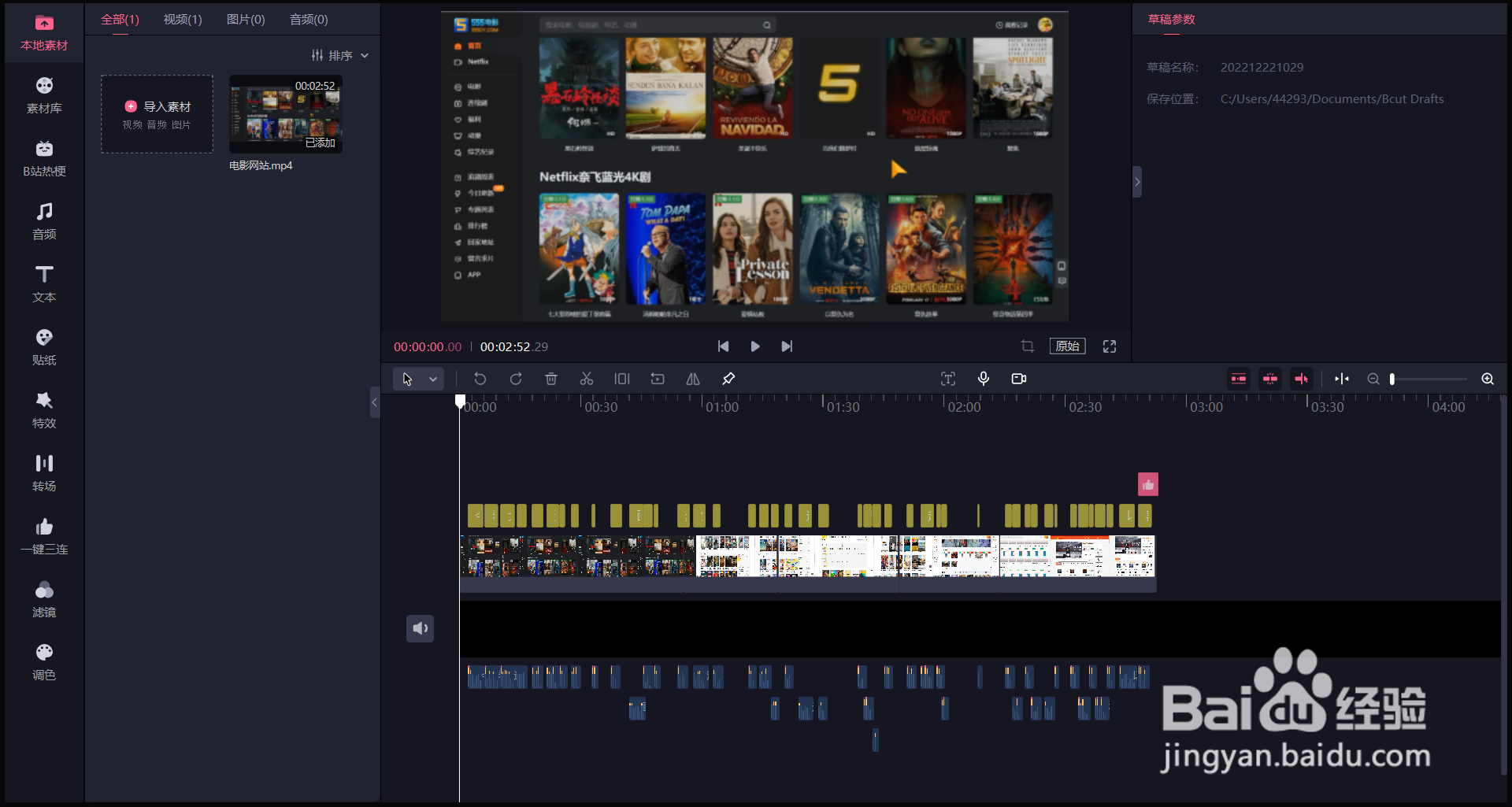Screen dimensions: 1512x807
Task: Open the 排序 sort dropdown
Action: tap(340, 56)
